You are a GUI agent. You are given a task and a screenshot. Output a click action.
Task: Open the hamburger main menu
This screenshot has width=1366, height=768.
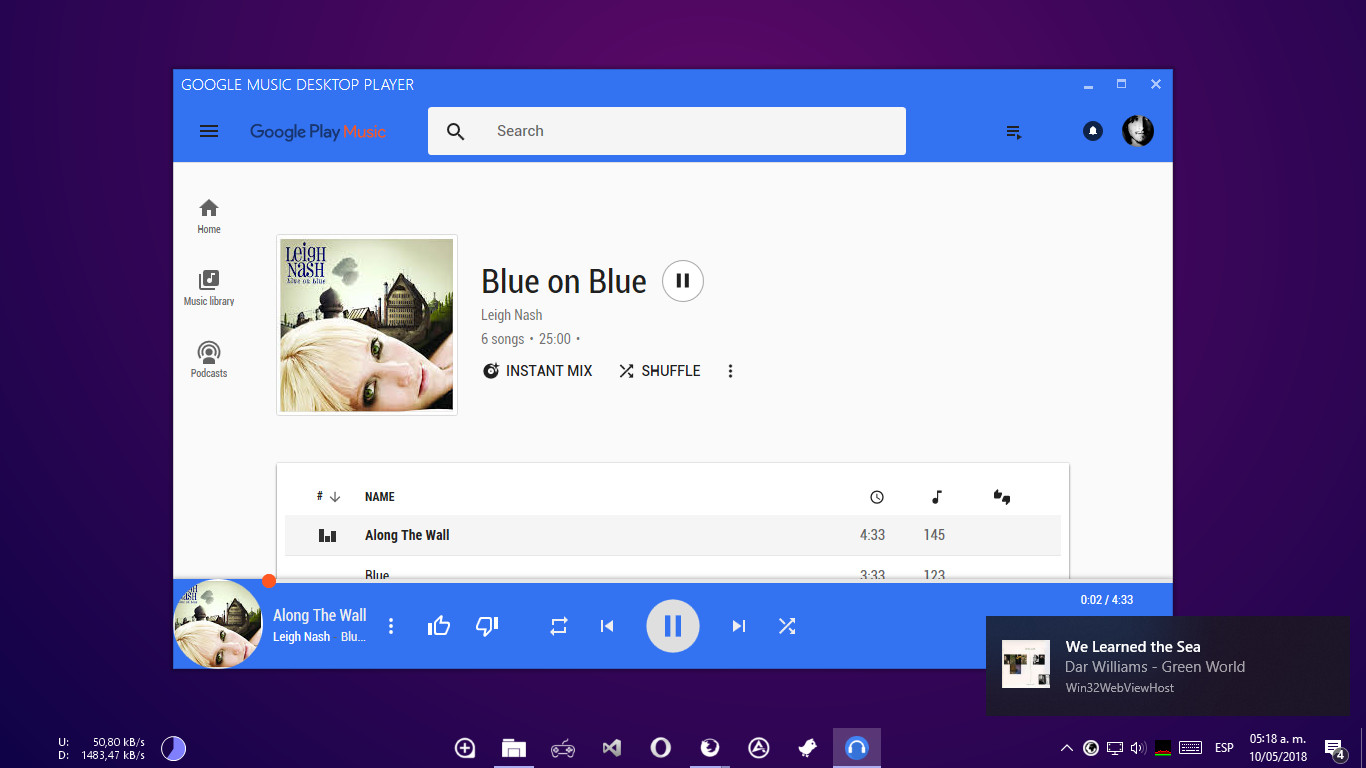(209, 131)
